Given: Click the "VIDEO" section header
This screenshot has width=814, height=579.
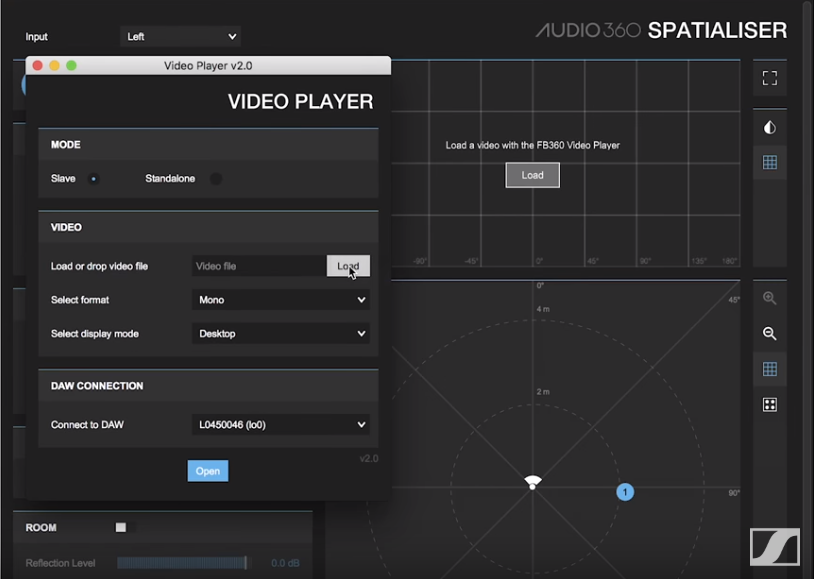Looking at the screenshot, I should [x=66, y=227].
